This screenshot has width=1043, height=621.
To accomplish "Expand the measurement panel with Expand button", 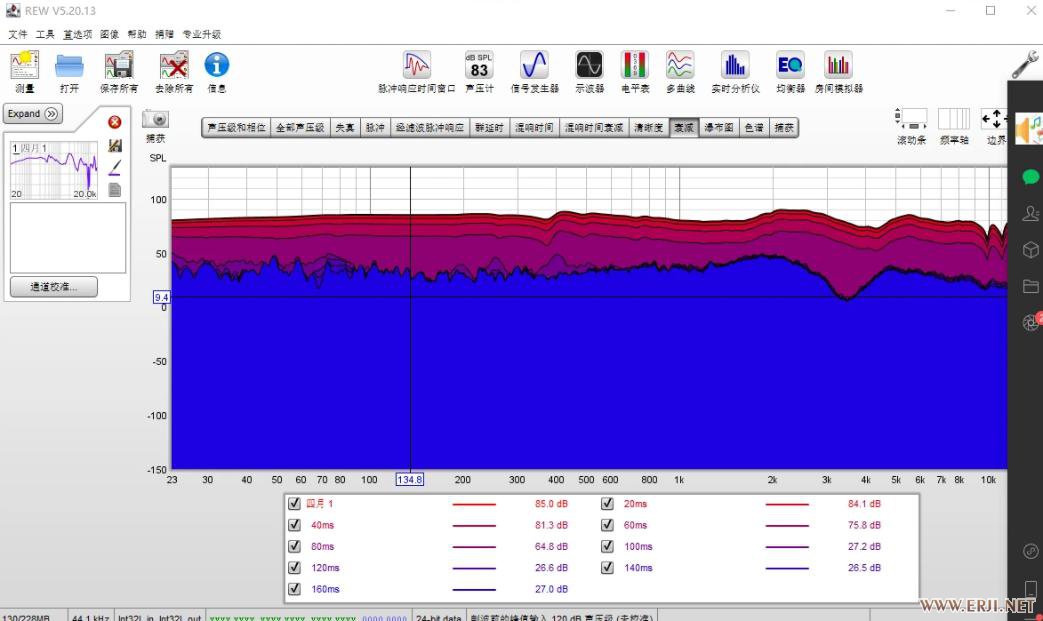I will point(33,114).
